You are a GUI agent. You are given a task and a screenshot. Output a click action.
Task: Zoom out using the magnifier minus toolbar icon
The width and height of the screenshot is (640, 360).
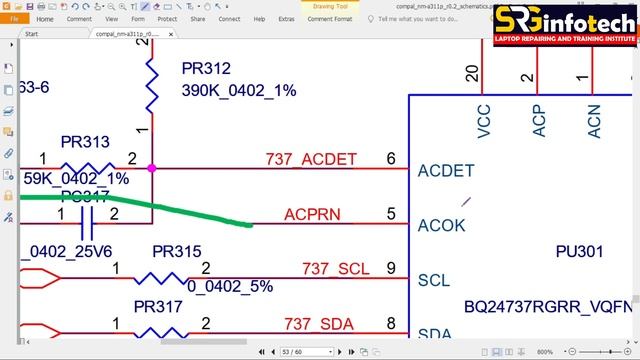coord(111,7)
